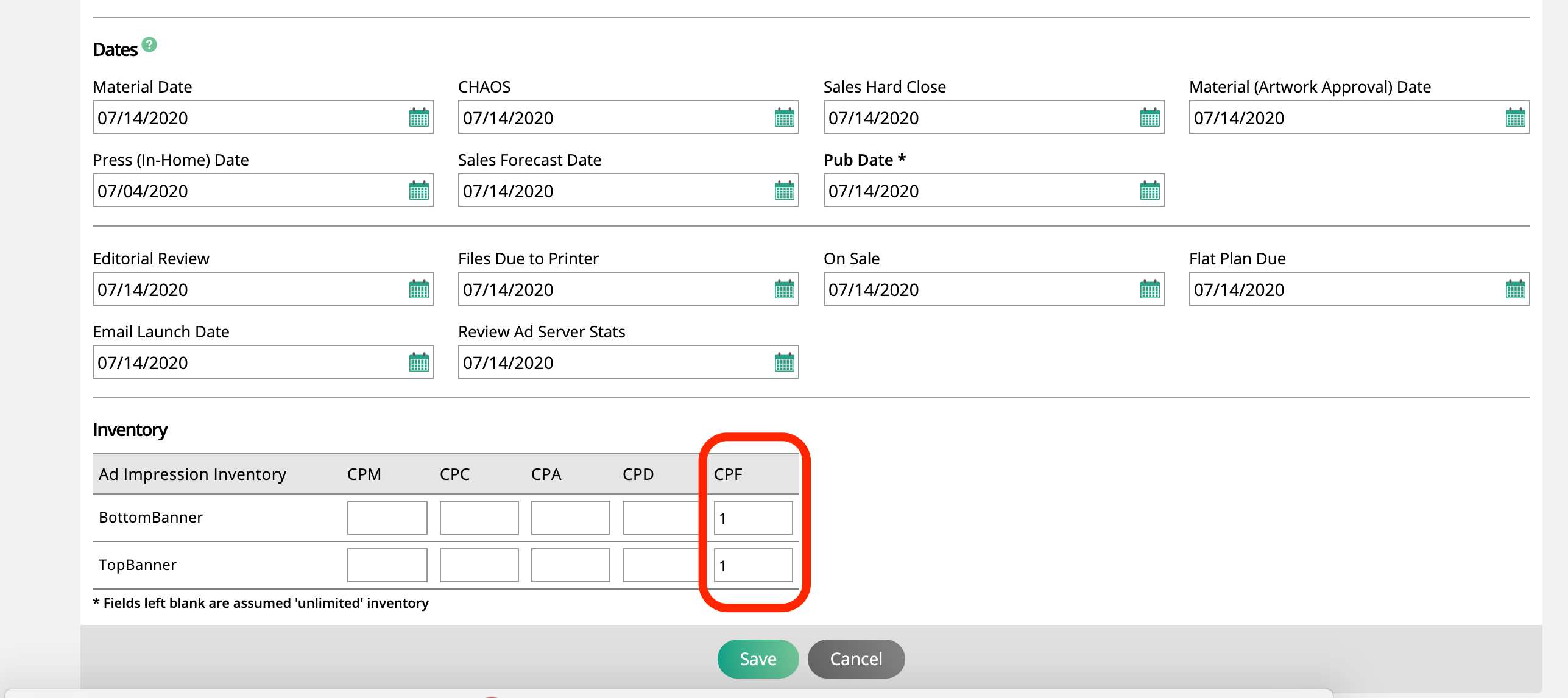Click the Pub Date calendar icon
This screenshot has width=1568, height=698.
click(x=1150, y=191)
